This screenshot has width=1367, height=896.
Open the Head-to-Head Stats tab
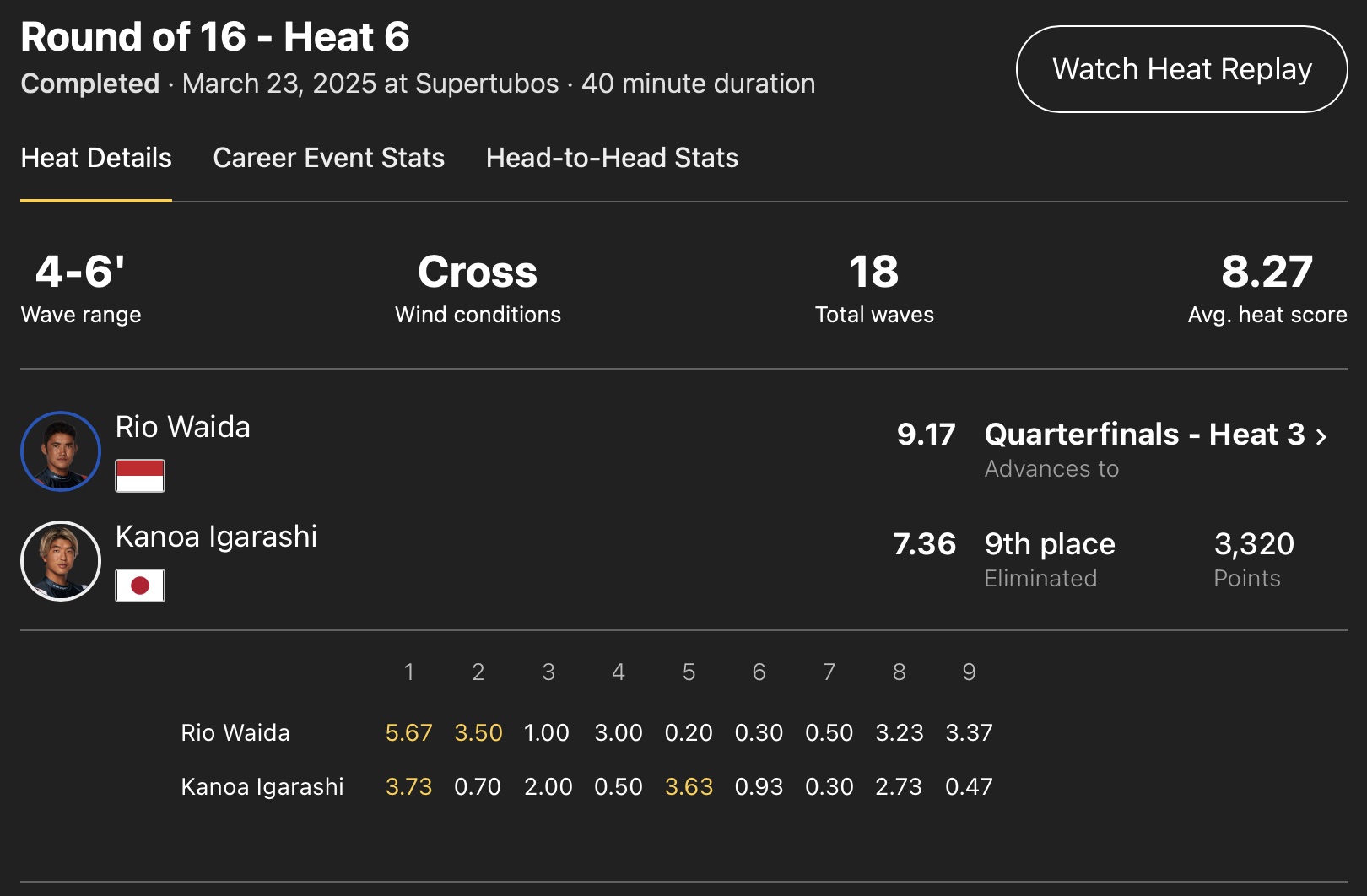tap(612, 158)
